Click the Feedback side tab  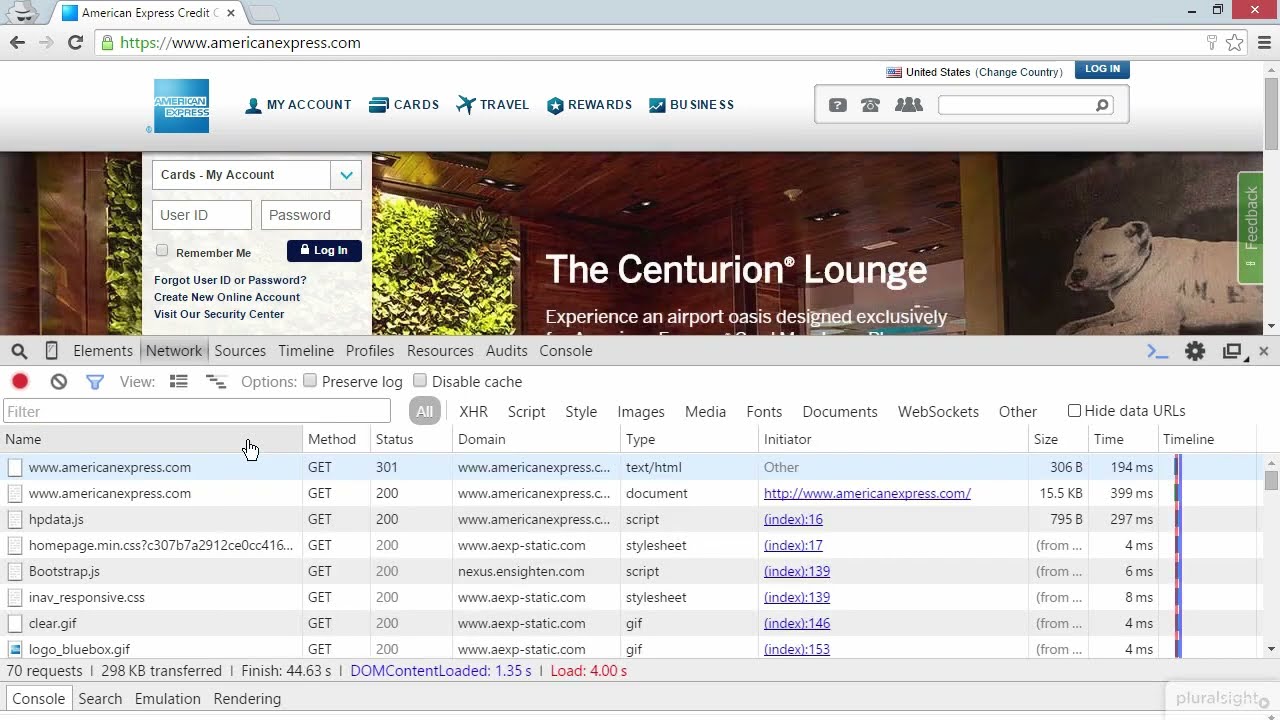[x=1250, y=228]
